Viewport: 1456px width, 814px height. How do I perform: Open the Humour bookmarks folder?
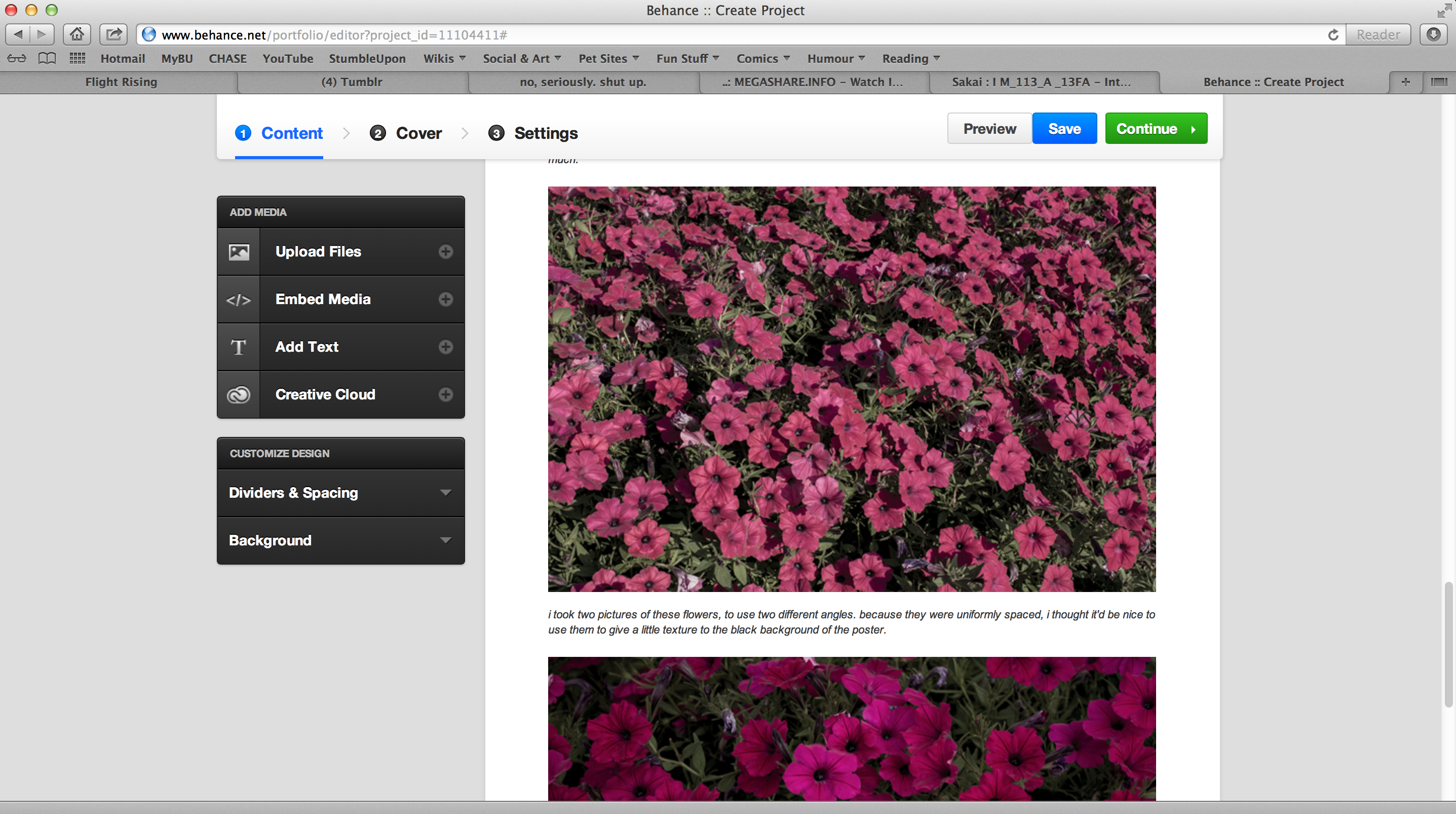click(x=836, y=58)
